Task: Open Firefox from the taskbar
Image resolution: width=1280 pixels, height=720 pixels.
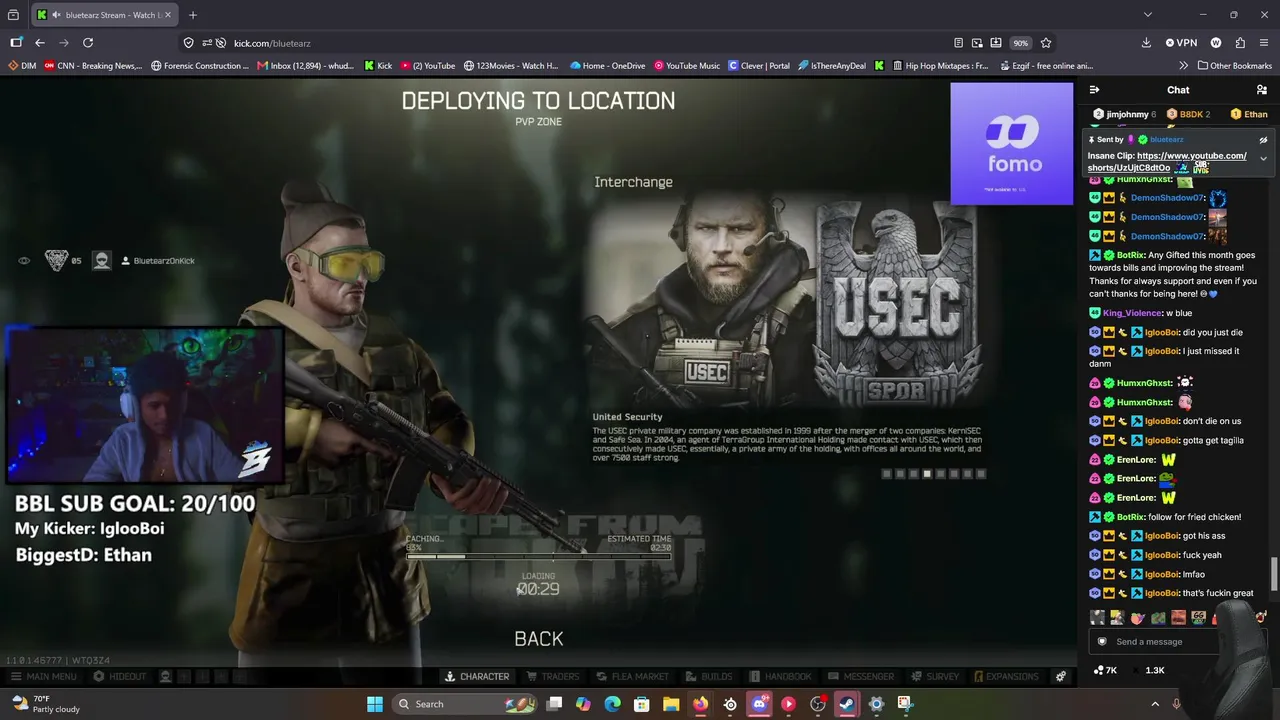Action: click(700, 704)
